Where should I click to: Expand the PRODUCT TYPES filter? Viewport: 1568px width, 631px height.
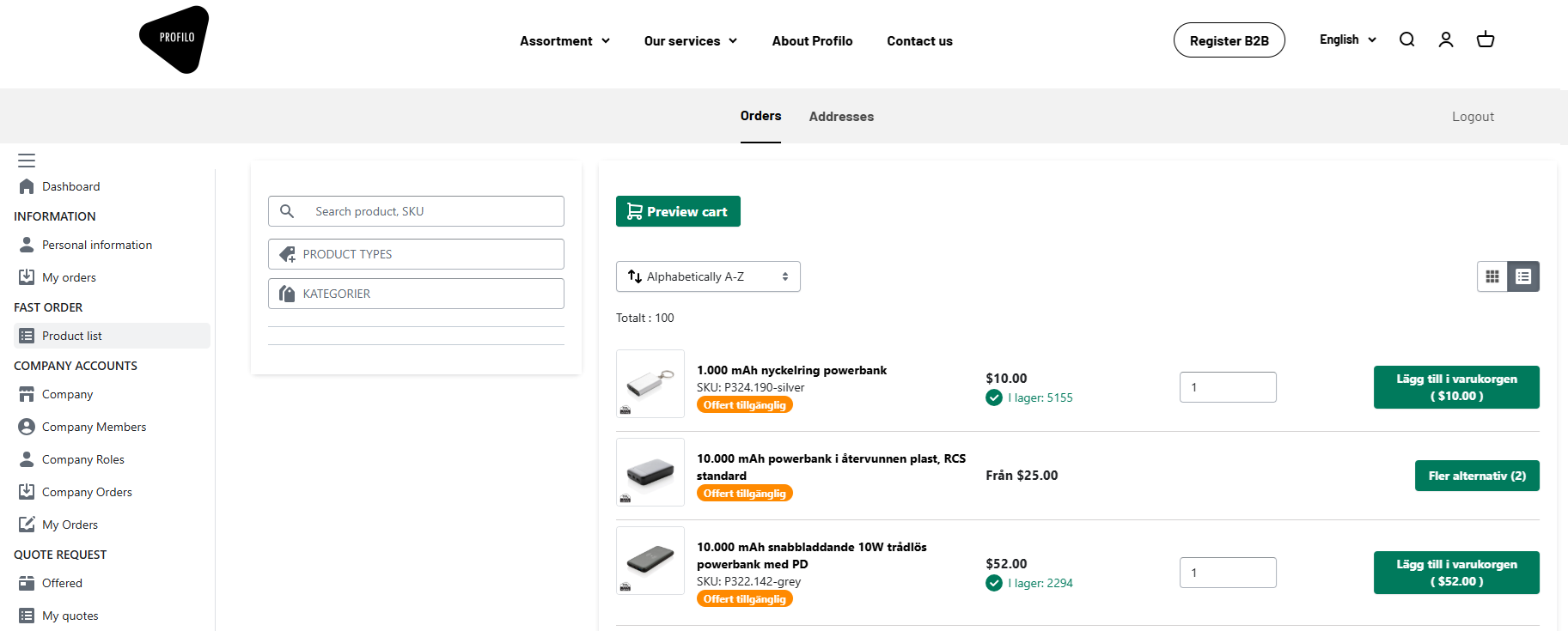[416, 254]
